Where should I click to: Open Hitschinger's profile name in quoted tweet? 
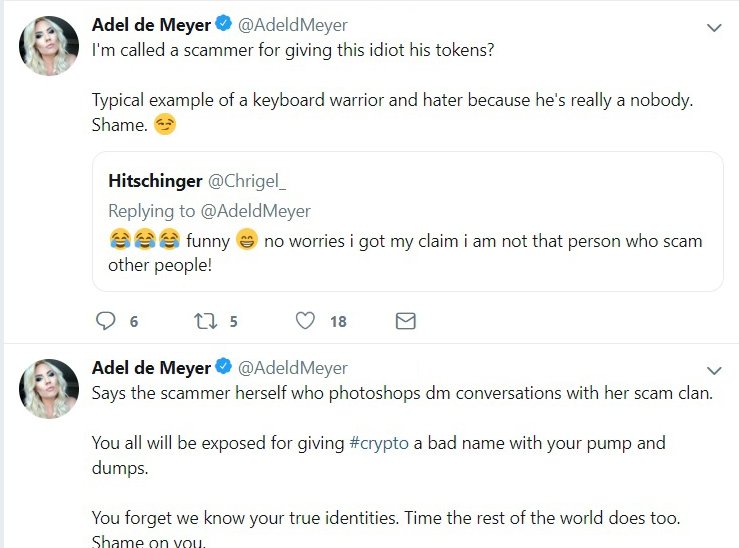(x=154, y=180)
